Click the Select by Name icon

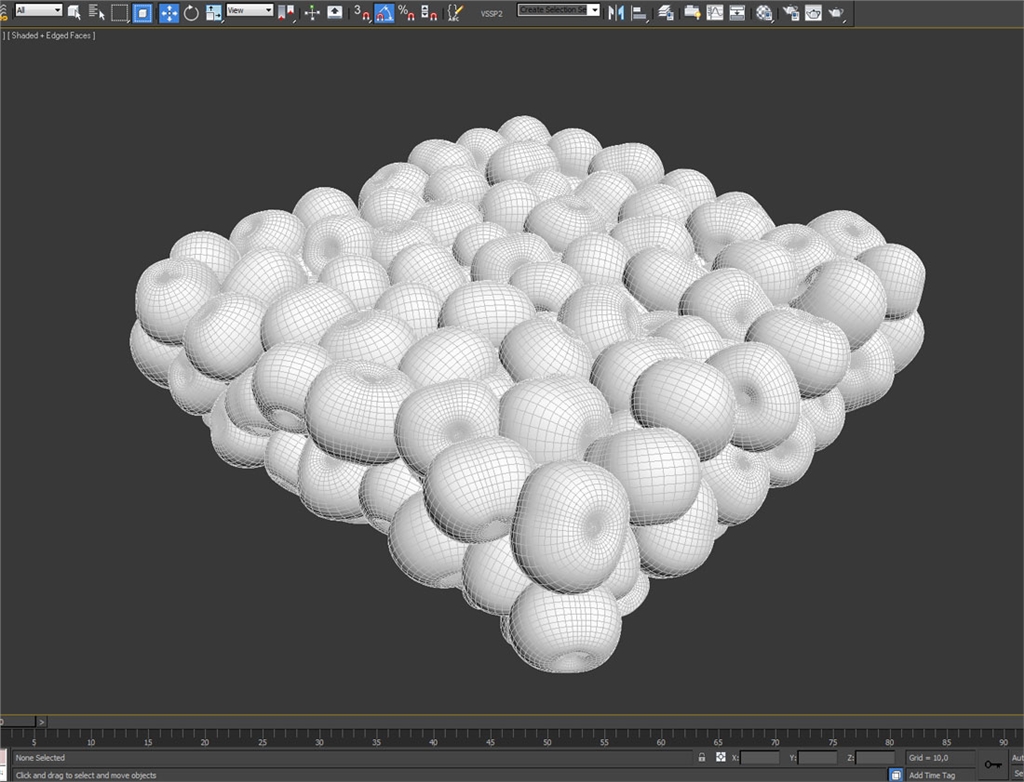tap(97, 13)
